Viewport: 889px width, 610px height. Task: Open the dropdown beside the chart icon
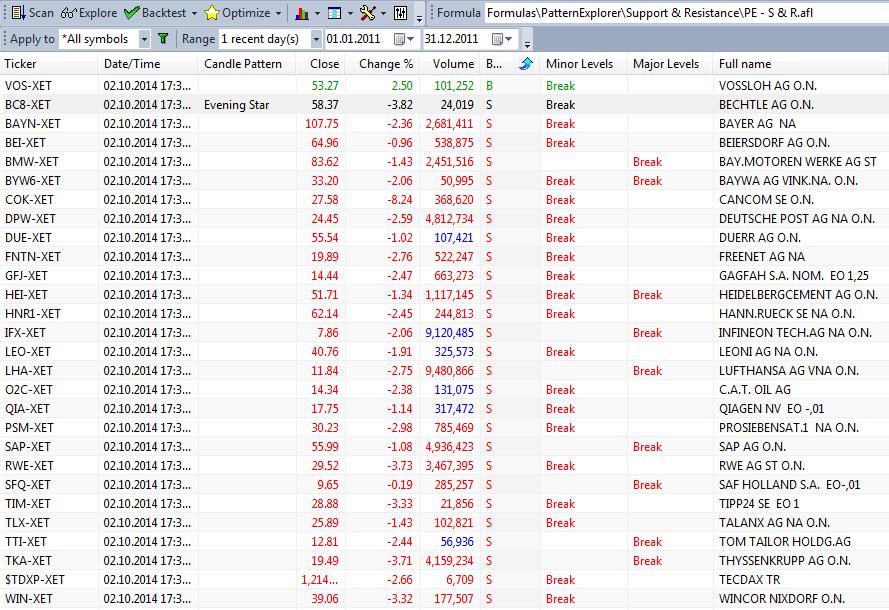(x=317, y=13)
